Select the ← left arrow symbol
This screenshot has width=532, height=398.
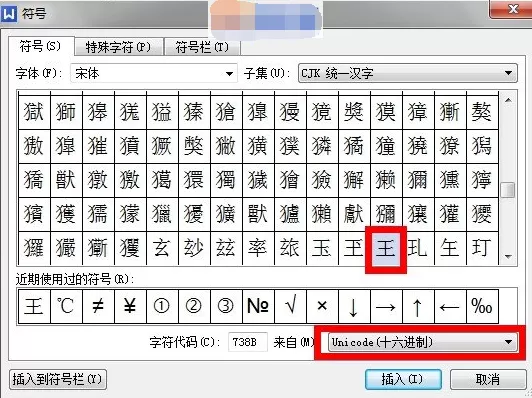450,306
